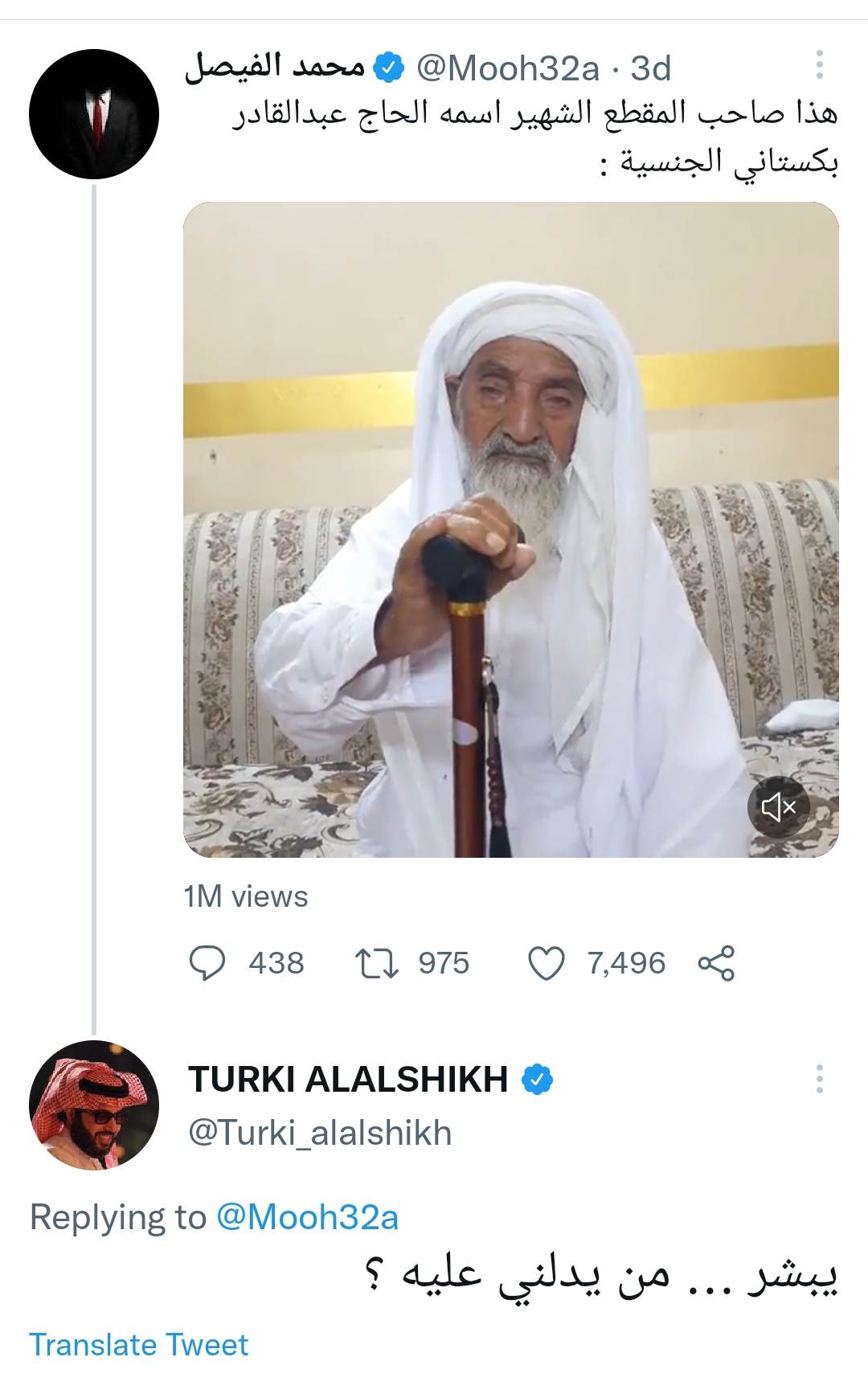The height and width of the screenshot is (1394, 868).
Task: Click the 3d timestamp on the first tweet
Action: point(650,69)
